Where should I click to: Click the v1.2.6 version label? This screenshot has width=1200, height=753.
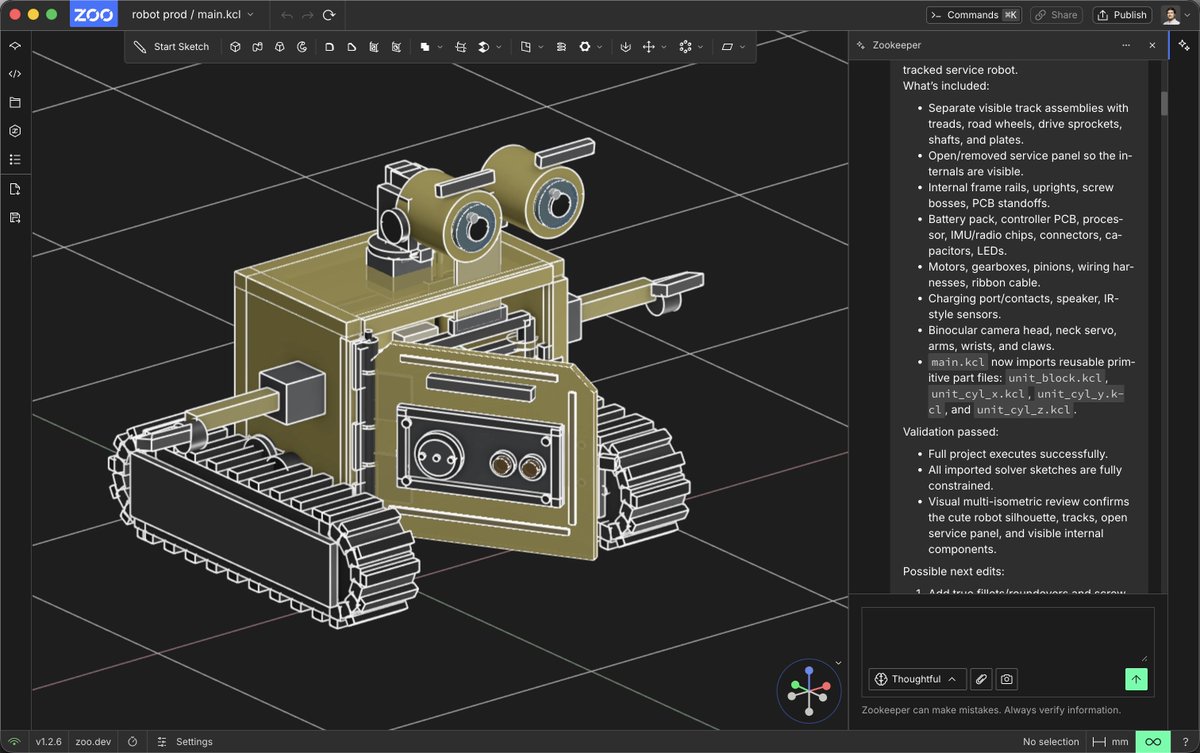(x=48, y=742)
